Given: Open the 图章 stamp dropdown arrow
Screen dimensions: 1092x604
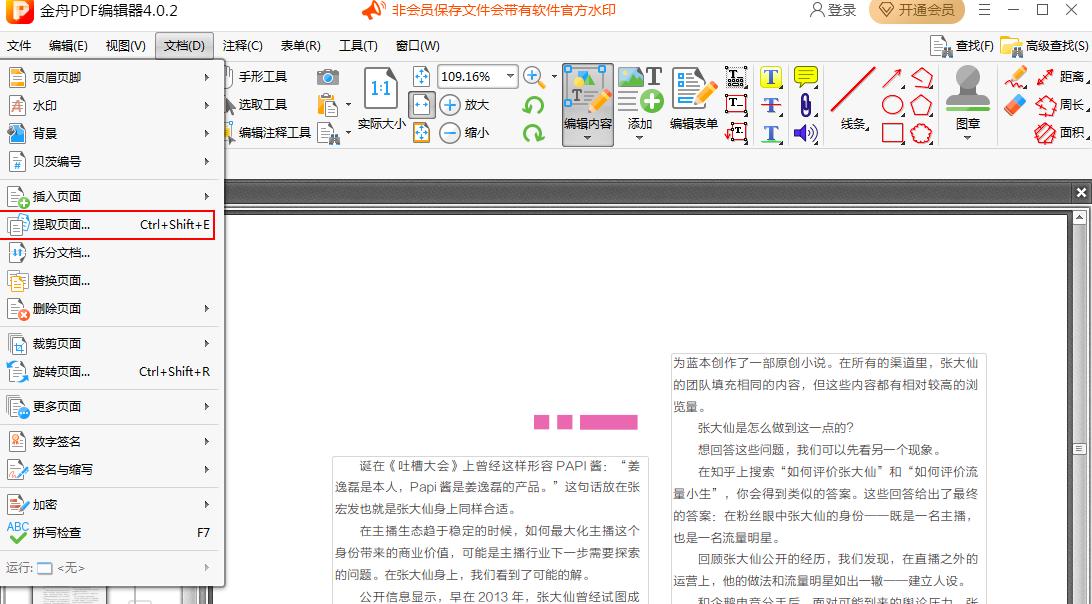Looking at the screenshot, I should click(x=967, y=137).
